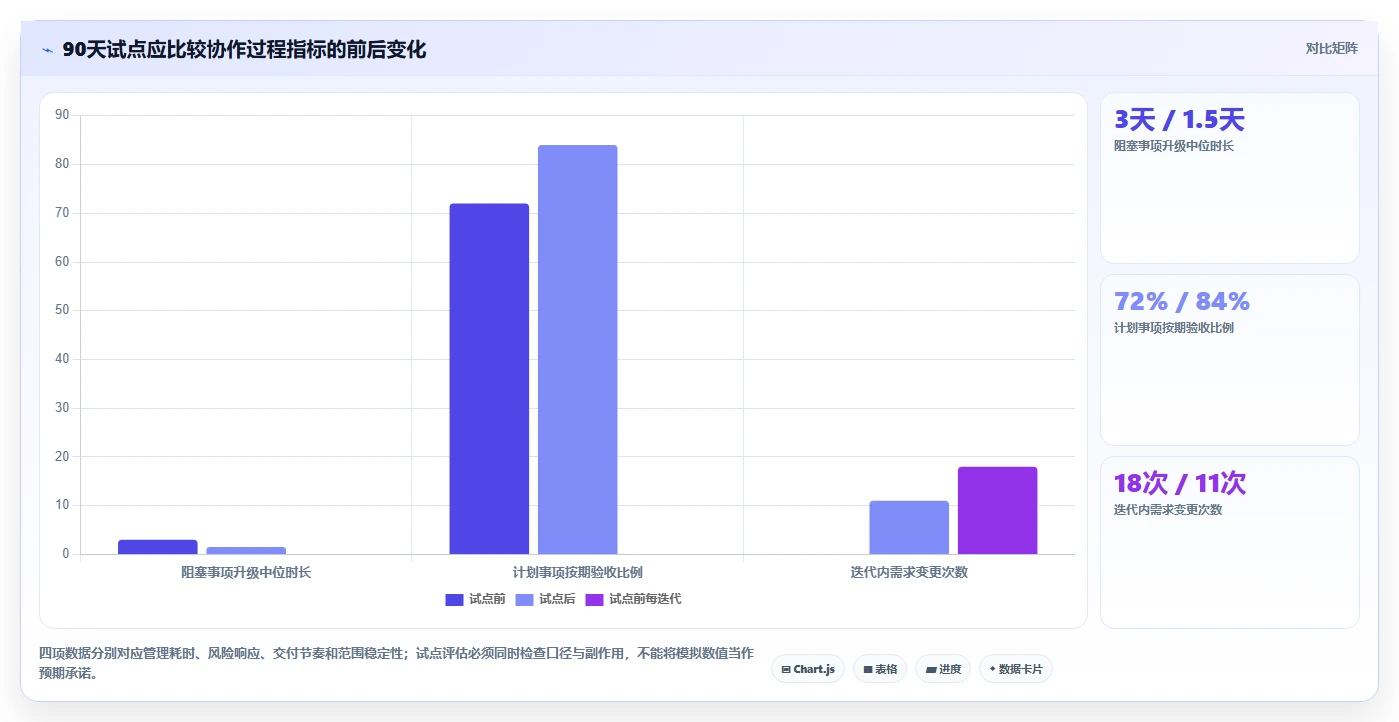
Task: Click the 试点前 bar for 计划事项按期验收比例
Action: [489, 379]
